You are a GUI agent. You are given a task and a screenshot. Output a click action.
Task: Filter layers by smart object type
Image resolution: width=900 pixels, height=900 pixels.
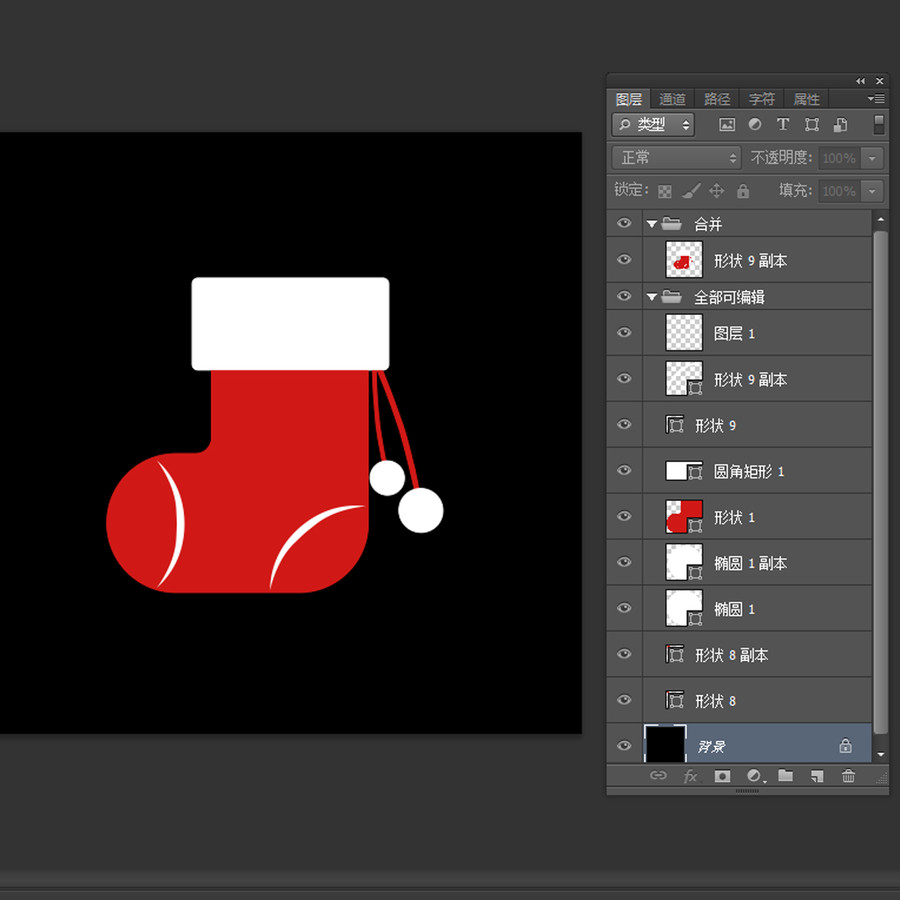[x=840, y=125]
